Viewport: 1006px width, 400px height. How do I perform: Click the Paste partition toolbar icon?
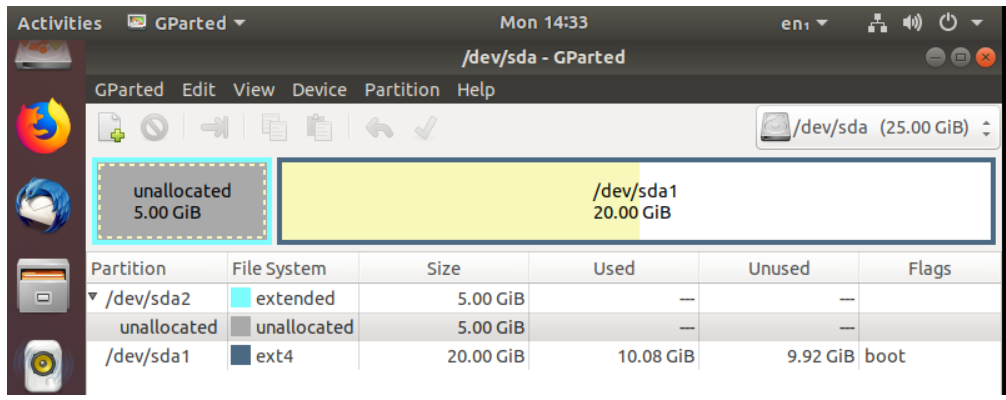[319, 127]
